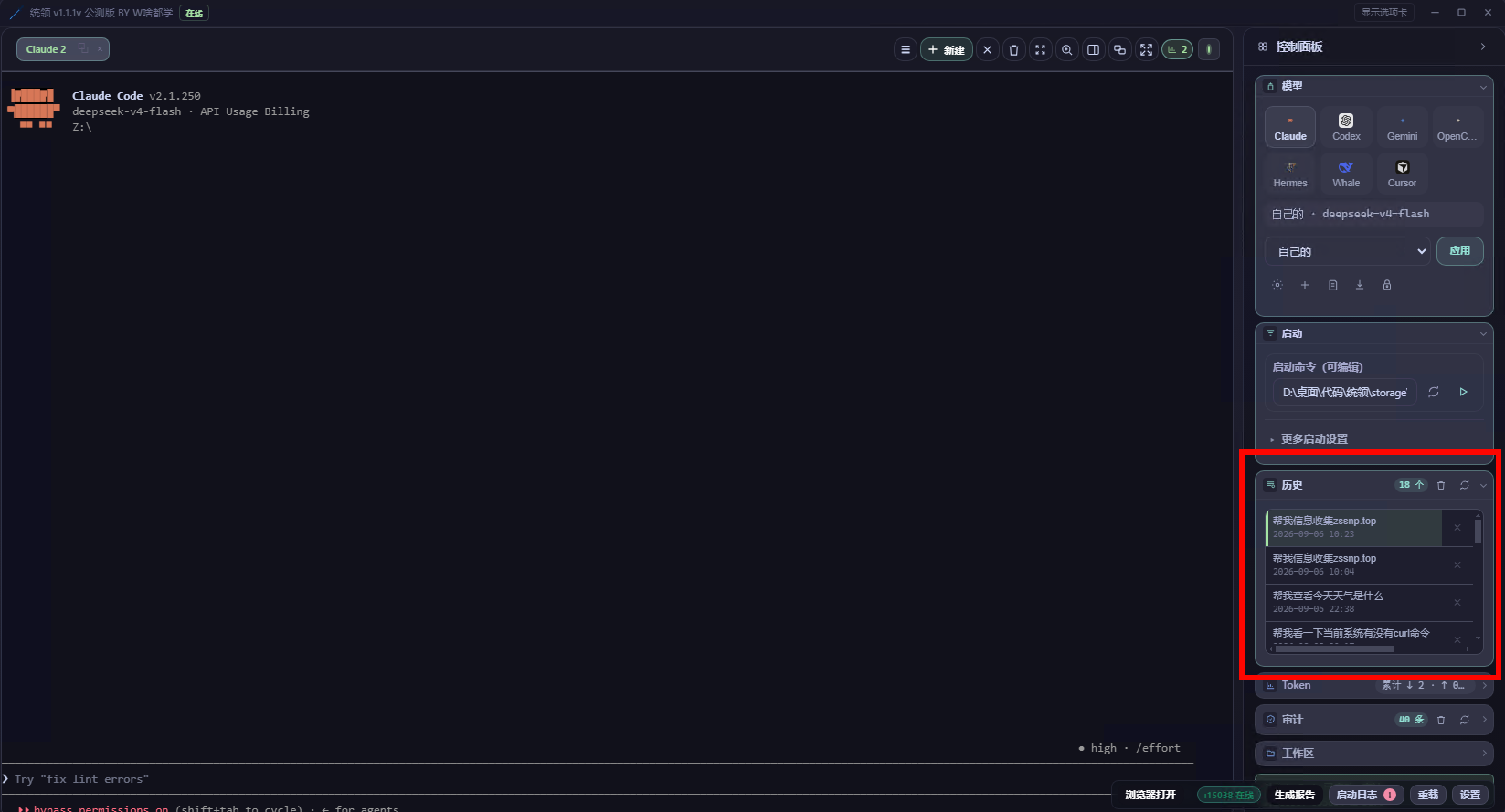Collapse the 模型 panel chevron
Viewport: 1505px width, 812px height.
pyautogui.click(x=1483, y=87)
